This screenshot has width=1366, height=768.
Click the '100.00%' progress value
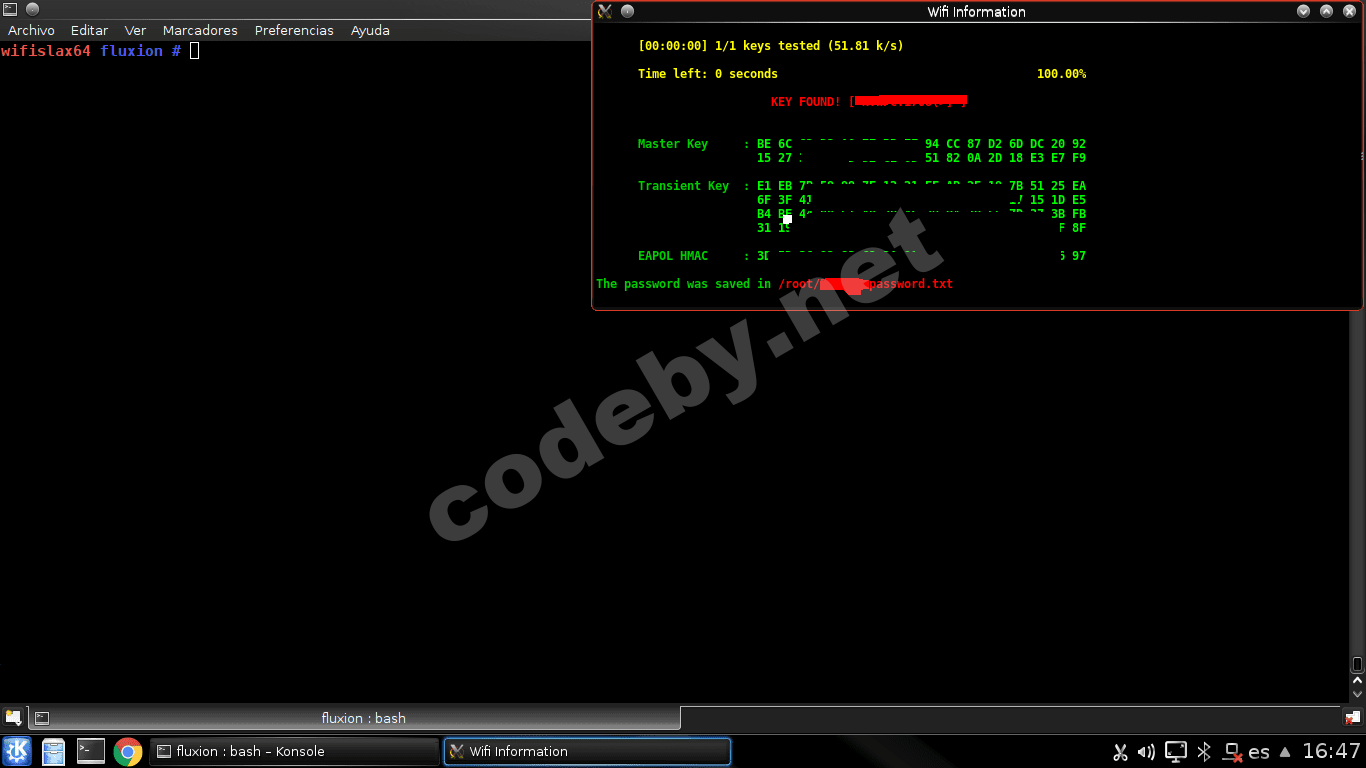point(1061,74)
